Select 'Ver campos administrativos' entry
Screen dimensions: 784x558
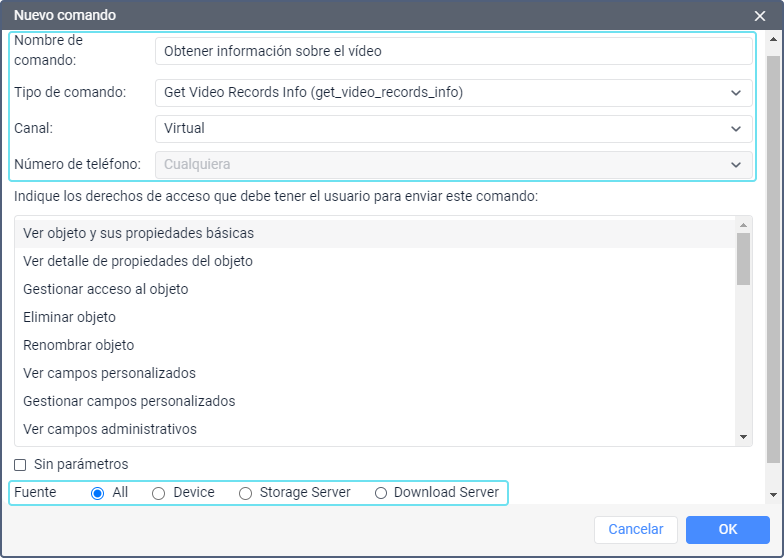(110, 429)
